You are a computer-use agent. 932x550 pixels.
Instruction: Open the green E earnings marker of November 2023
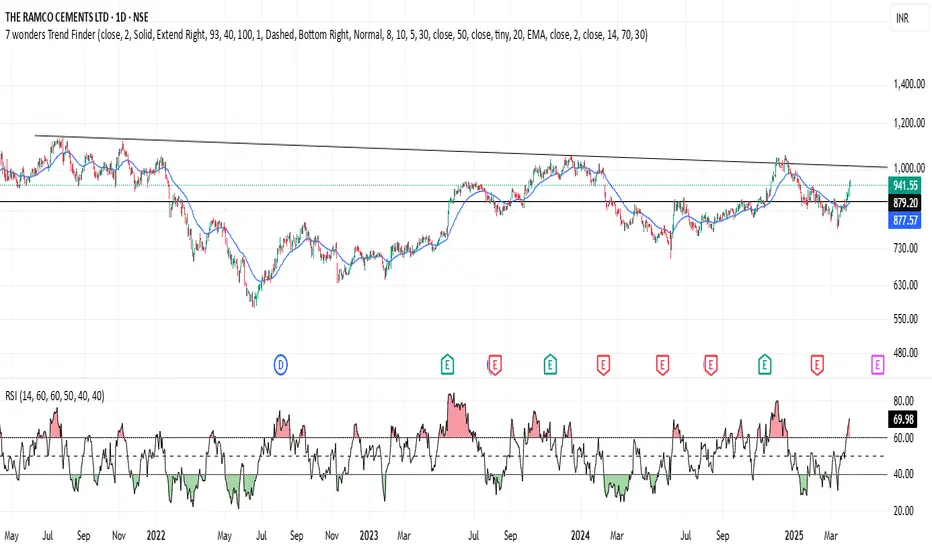[x=550, y=364]
